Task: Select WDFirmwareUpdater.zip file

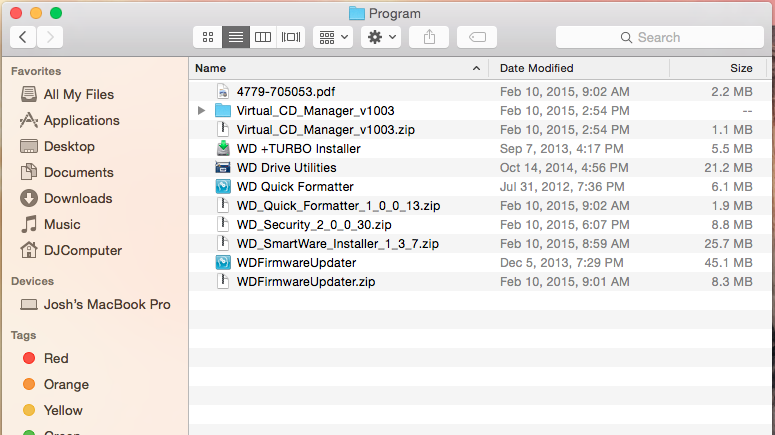Action: tap(306, 282)
